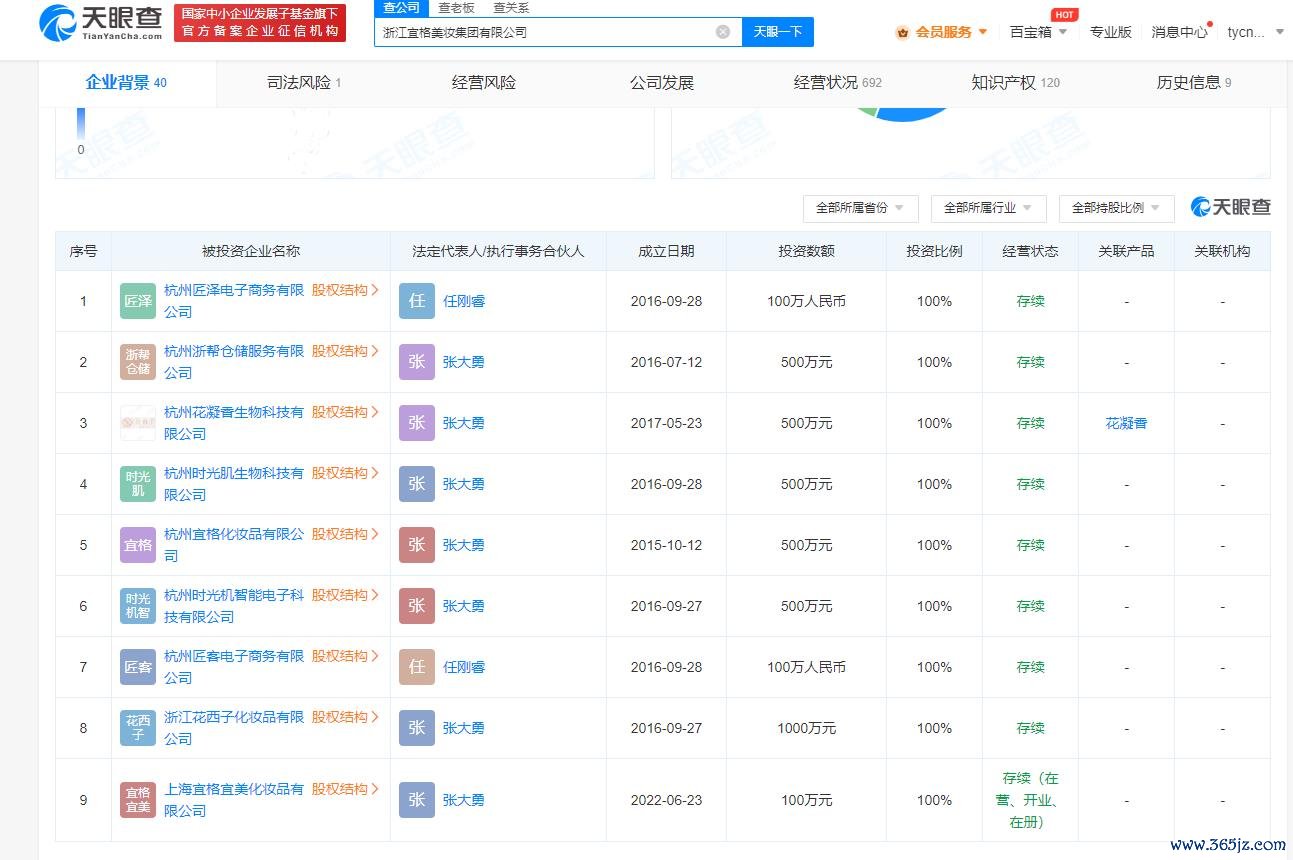1293x860 pixels.
Task: Click the 宜格宜美 company logo badge
Action: coord(138,800)
